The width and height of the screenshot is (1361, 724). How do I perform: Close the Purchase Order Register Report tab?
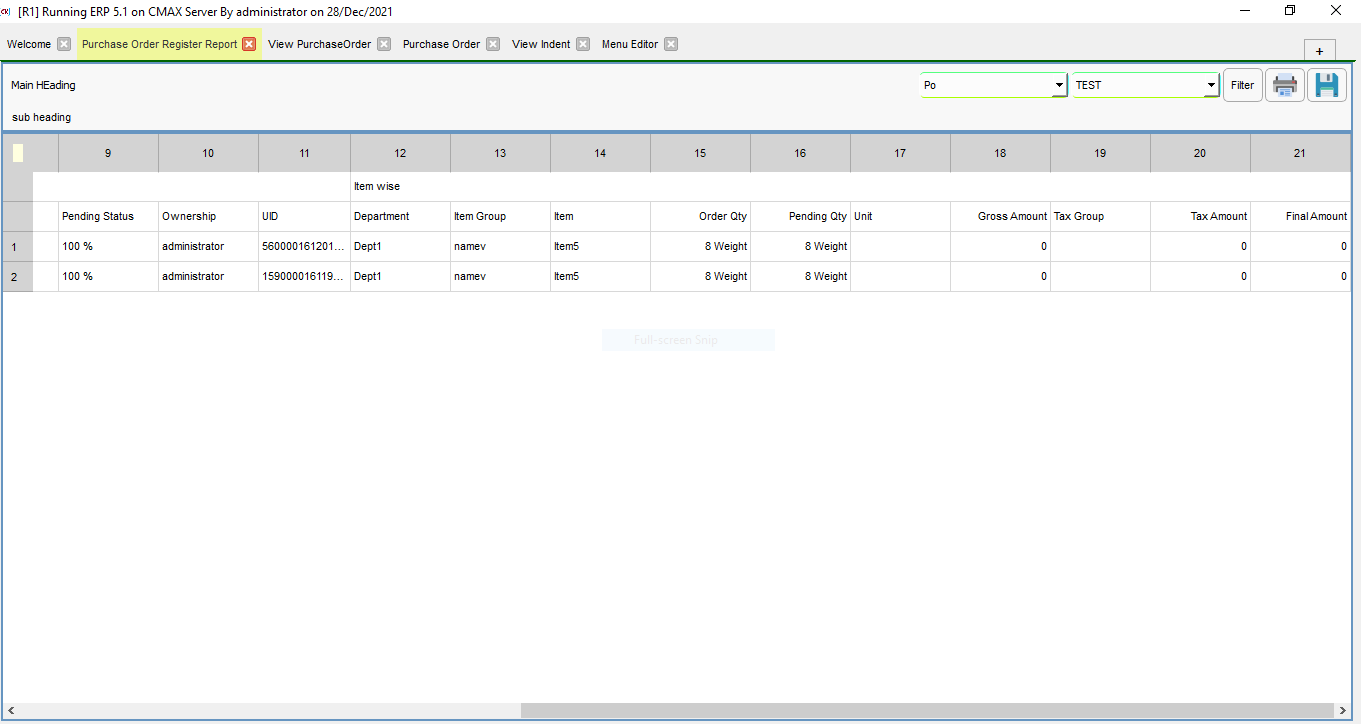249,44
